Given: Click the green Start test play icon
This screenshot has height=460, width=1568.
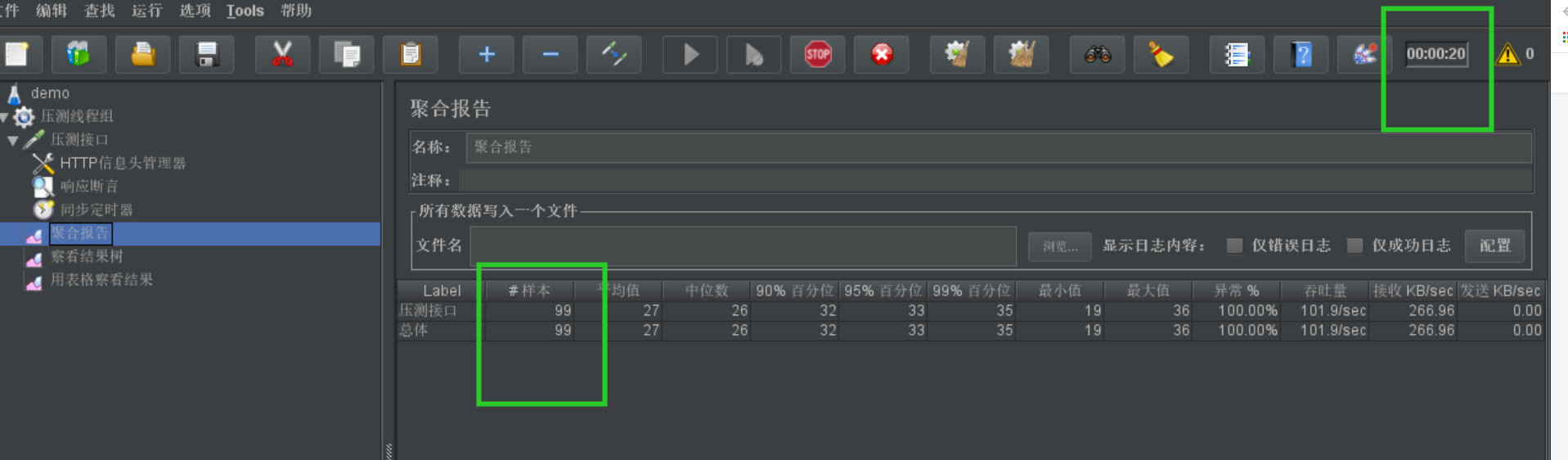Looking at the screenshot, I should point(690,55).
